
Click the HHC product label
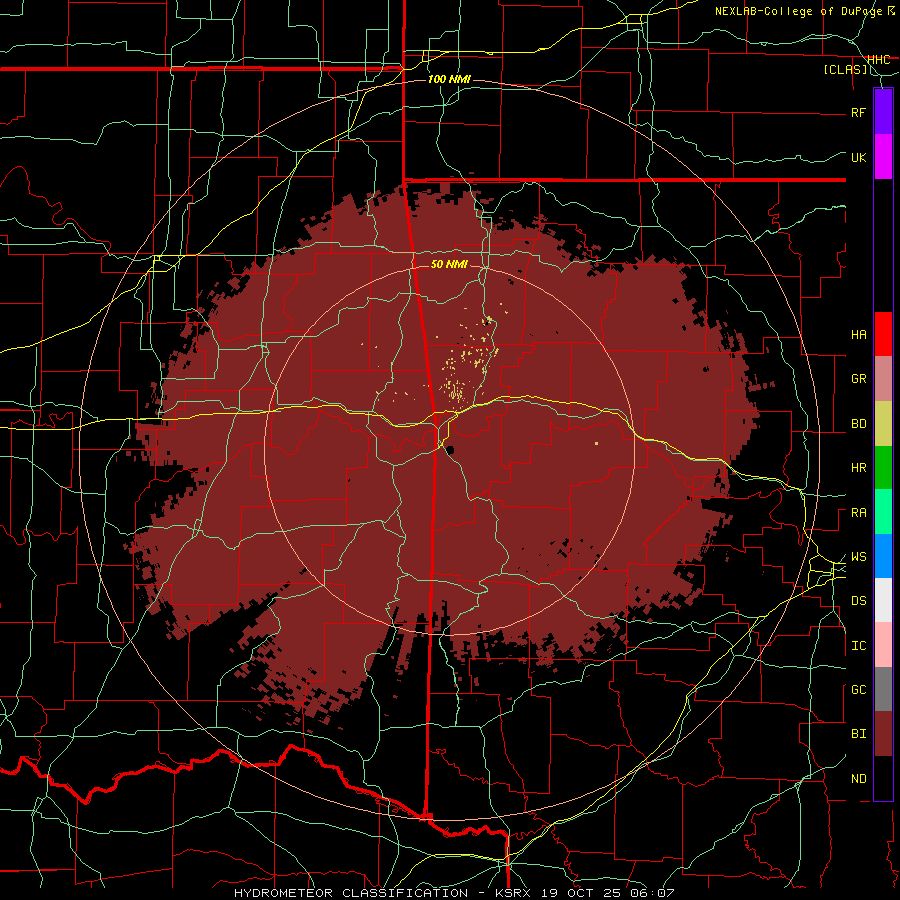tap(878, 60)
